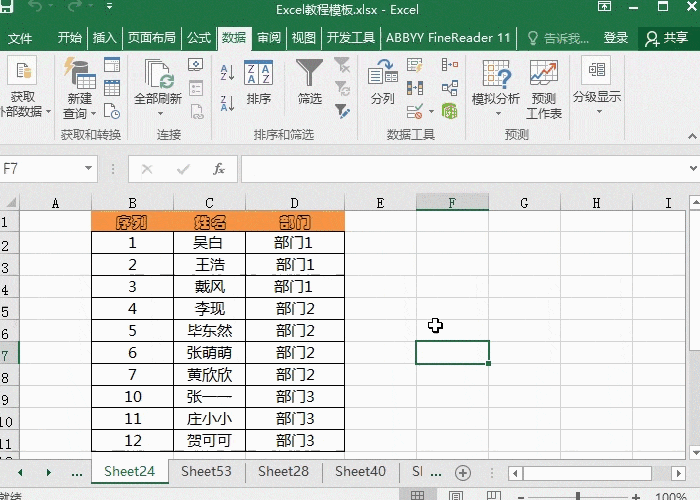Screen dimensions: 700x500
Task: Click the sheet tabs scroll-left arrow
Action: coord(20,472)
